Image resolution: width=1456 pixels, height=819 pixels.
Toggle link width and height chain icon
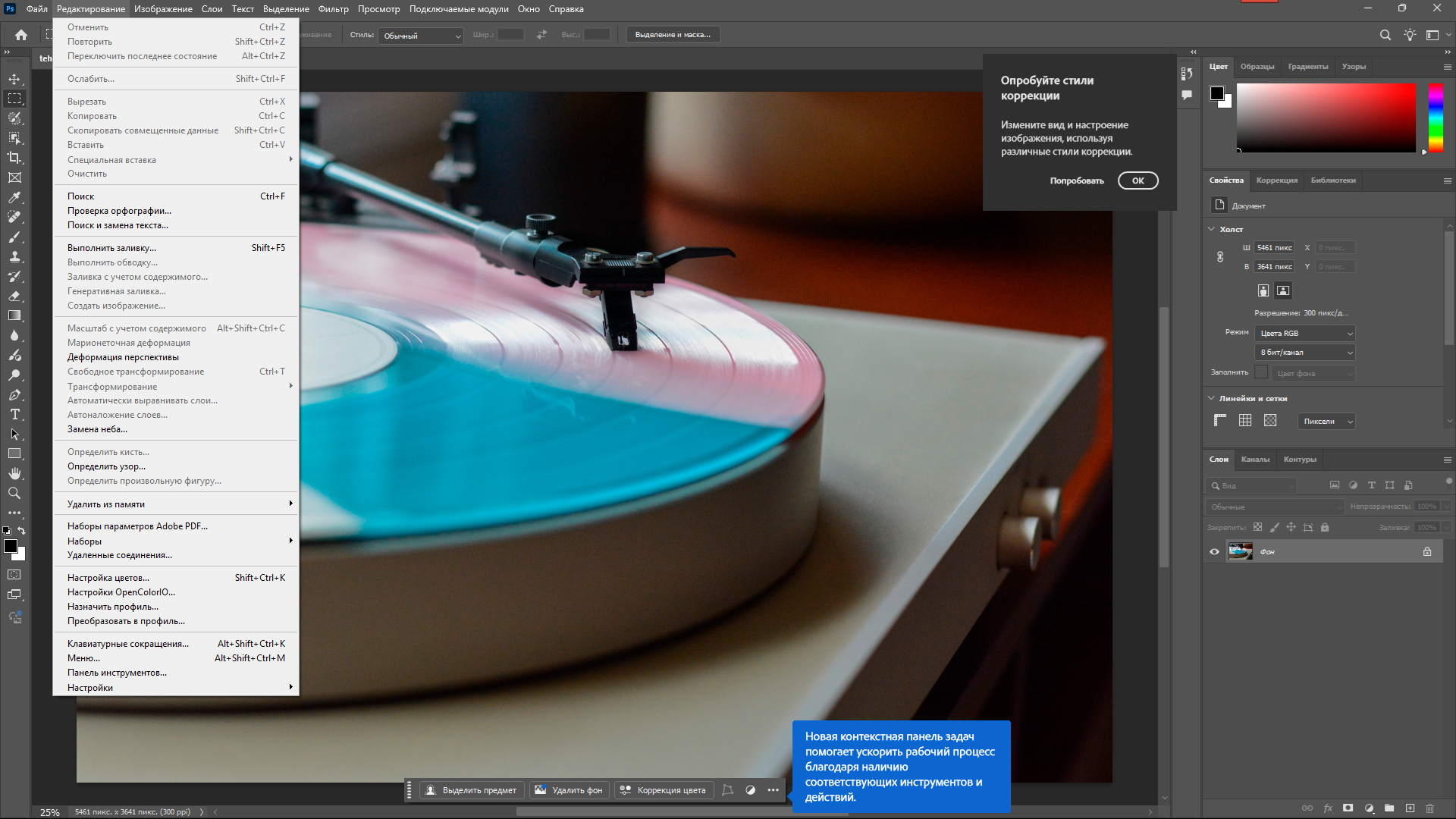(1220, 257)
